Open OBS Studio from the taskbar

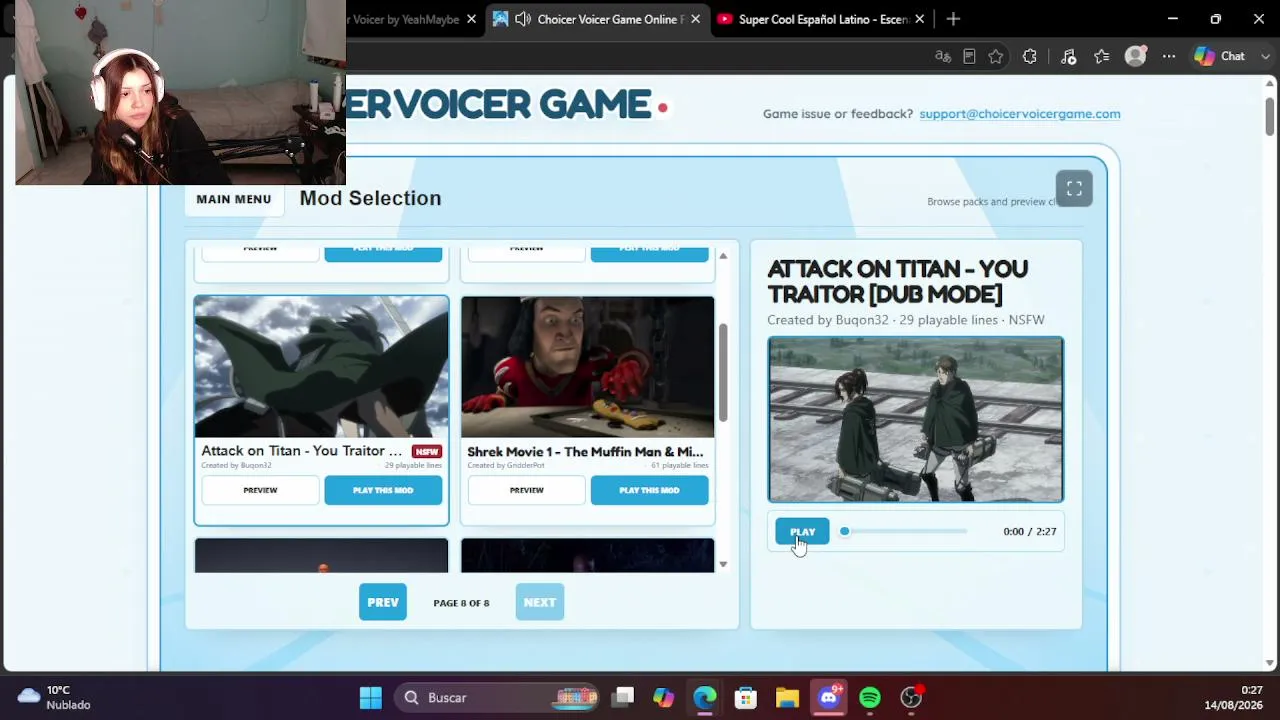[911, 697]
